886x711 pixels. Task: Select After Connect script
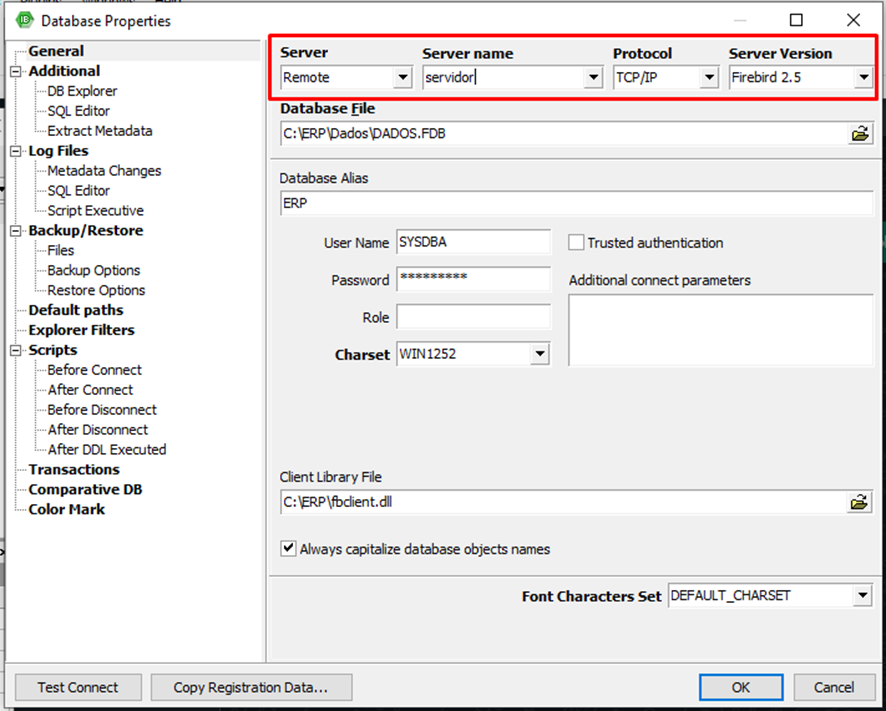(x=90, y=389)
